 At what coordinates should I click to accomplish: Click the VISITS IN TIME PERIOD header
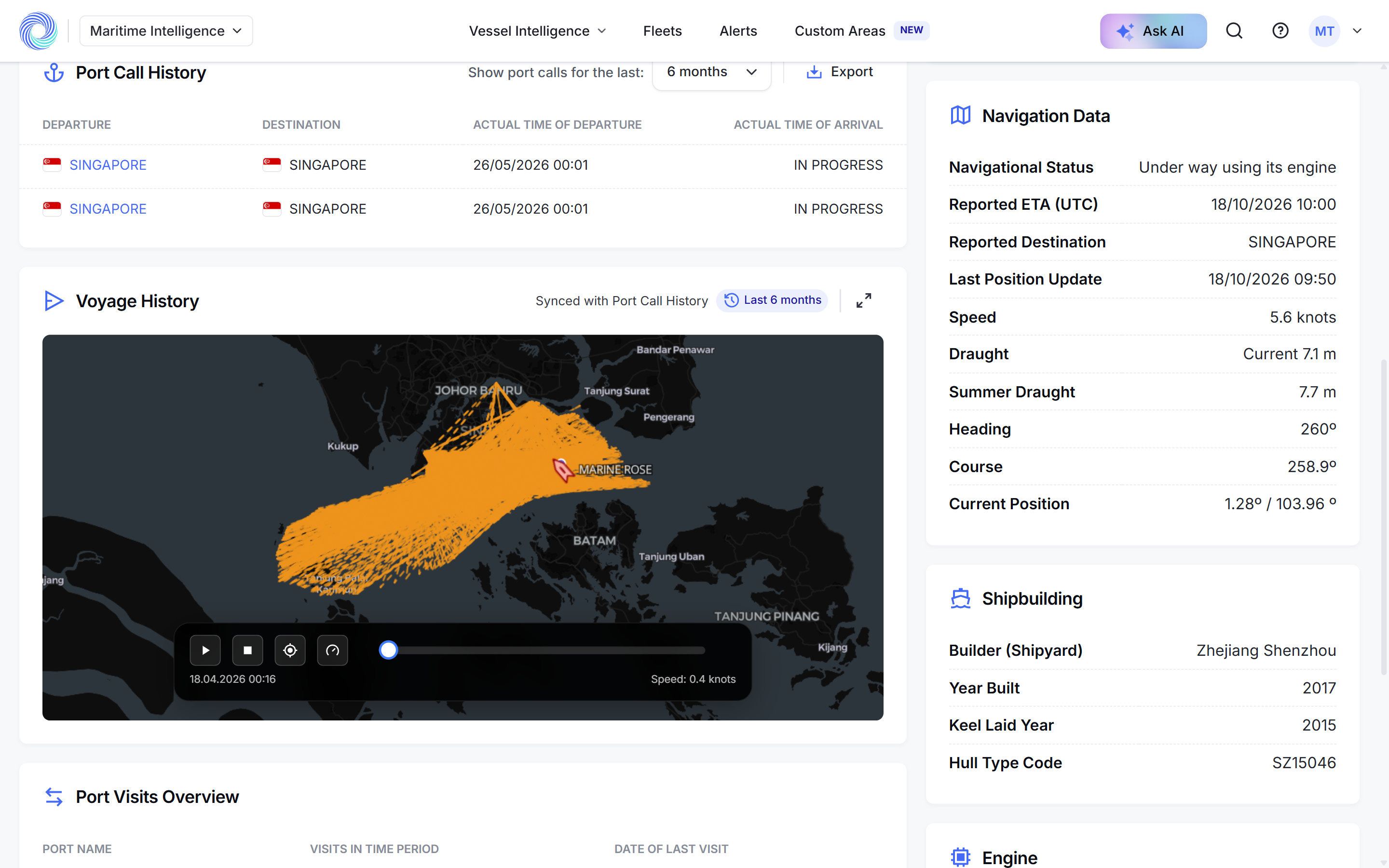coord(374,849)
